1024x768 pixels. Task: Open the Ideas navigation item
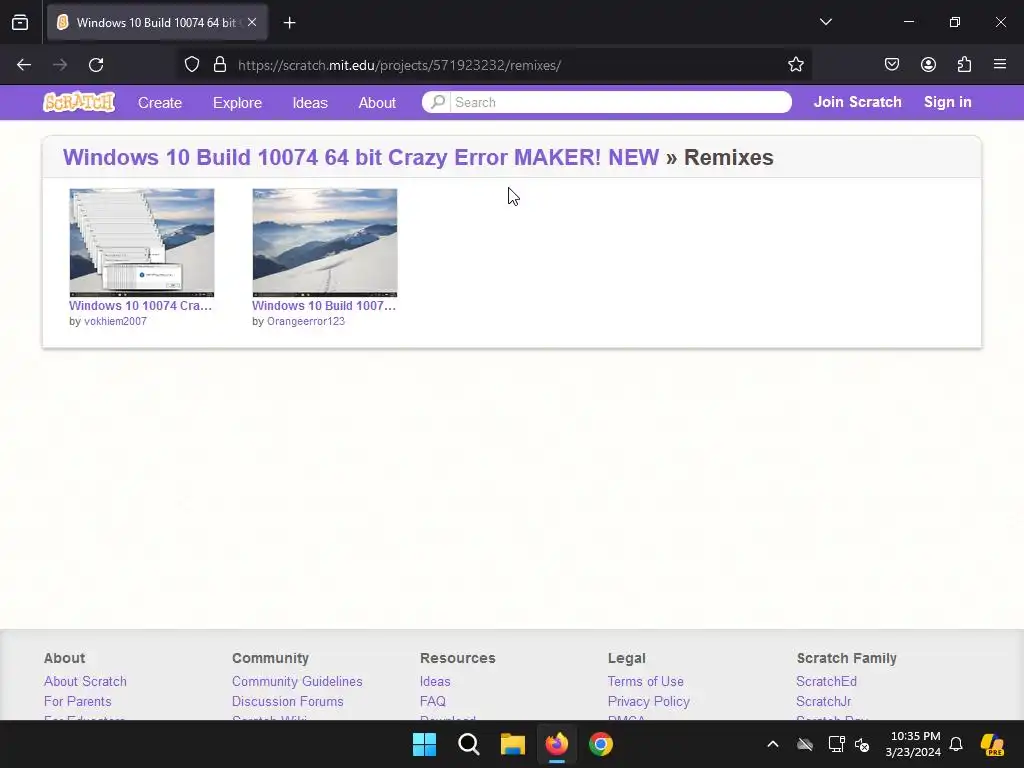tap(310, 103)
